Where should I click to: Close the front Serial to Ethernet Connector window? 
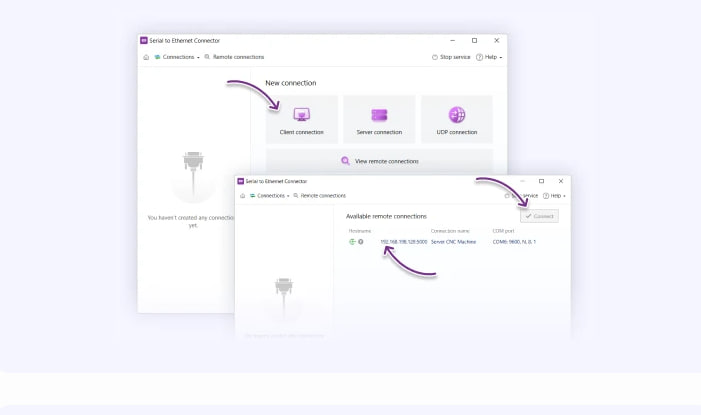pos(561,181)
